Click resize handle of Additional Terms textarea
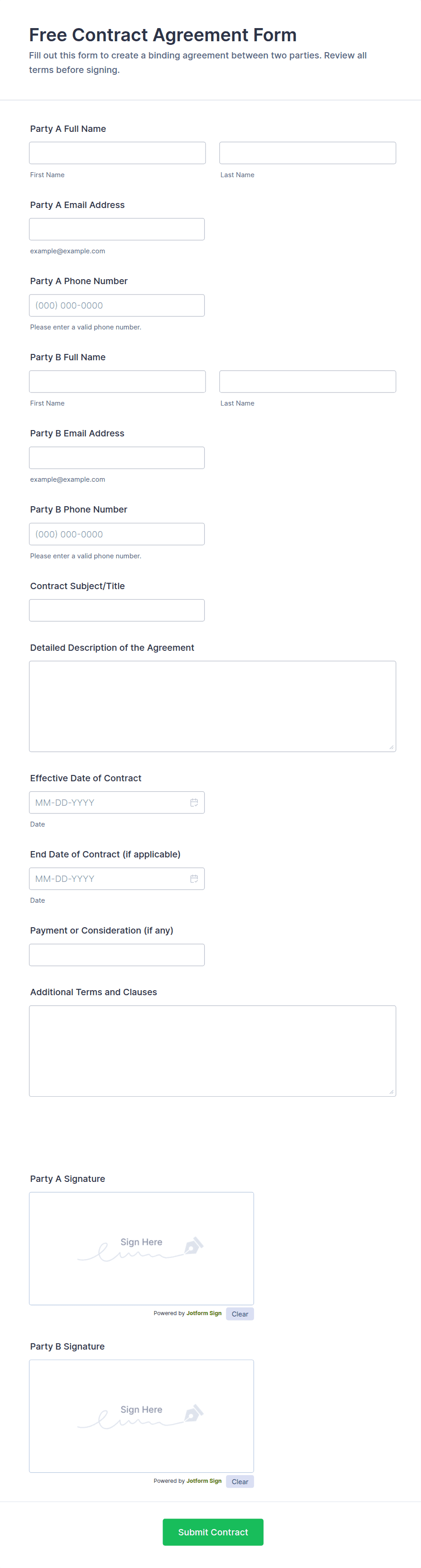This screenshot has height=1568, width=421. (391, 1091)
